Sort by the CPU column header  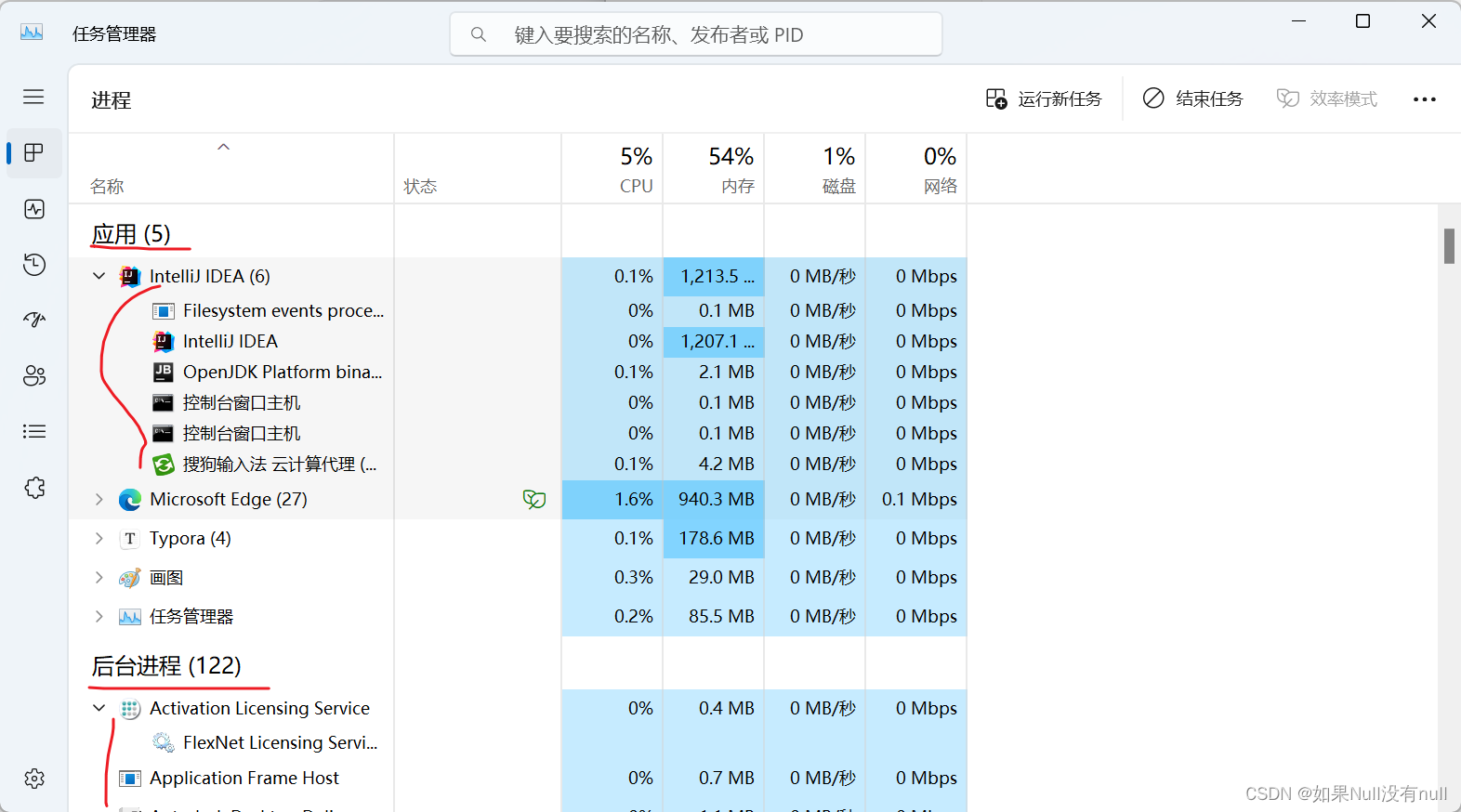(x=612, y=169)
